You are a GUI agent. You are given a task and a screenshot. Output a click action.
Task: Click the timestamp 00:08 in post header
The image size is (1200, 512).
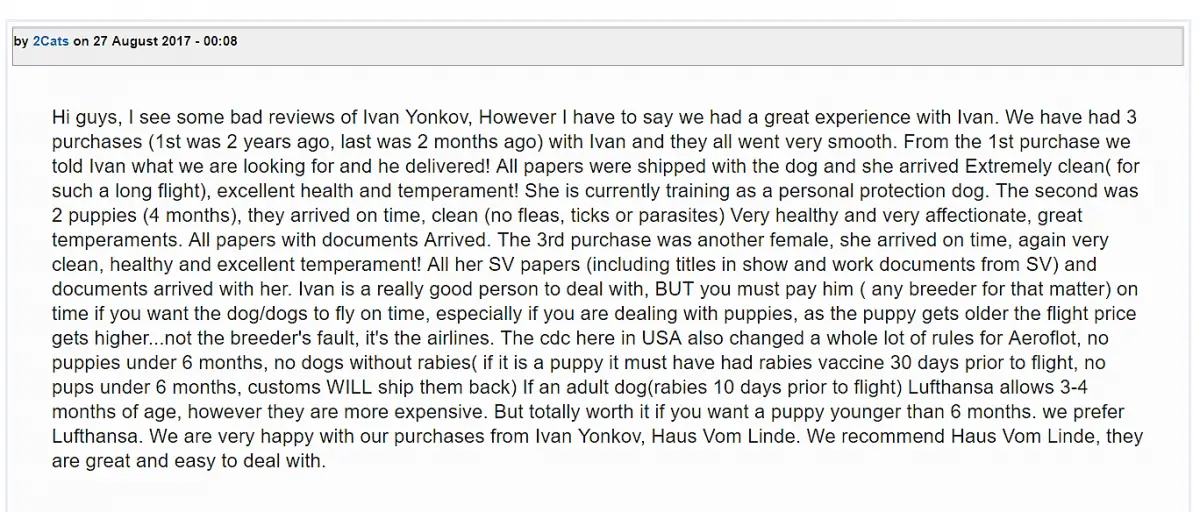click(x=220, y=42)
